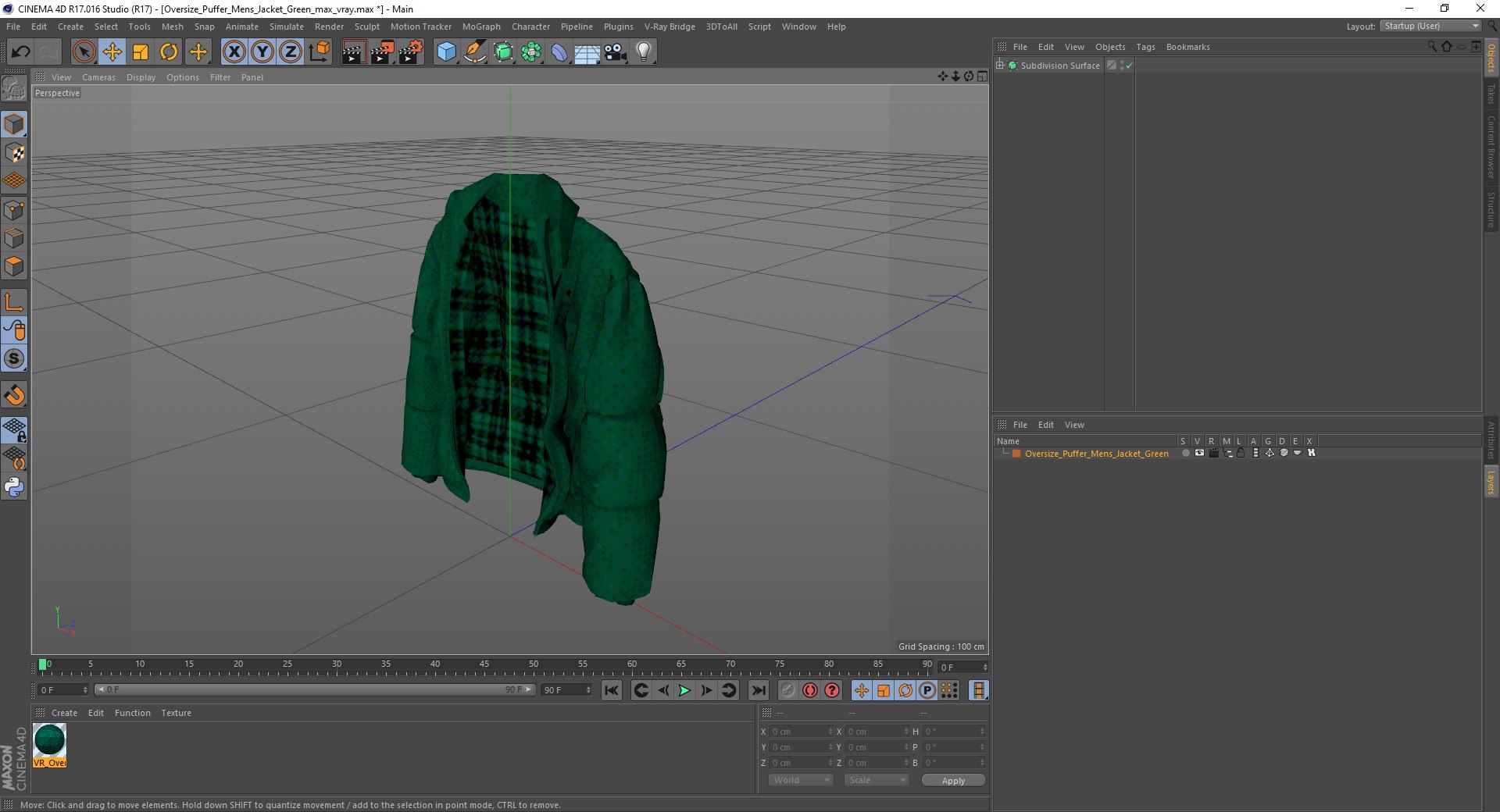1500x812 pixels.
Task: Toggle Subdivision Surface enable checkmark
Action: (1129, 66)
